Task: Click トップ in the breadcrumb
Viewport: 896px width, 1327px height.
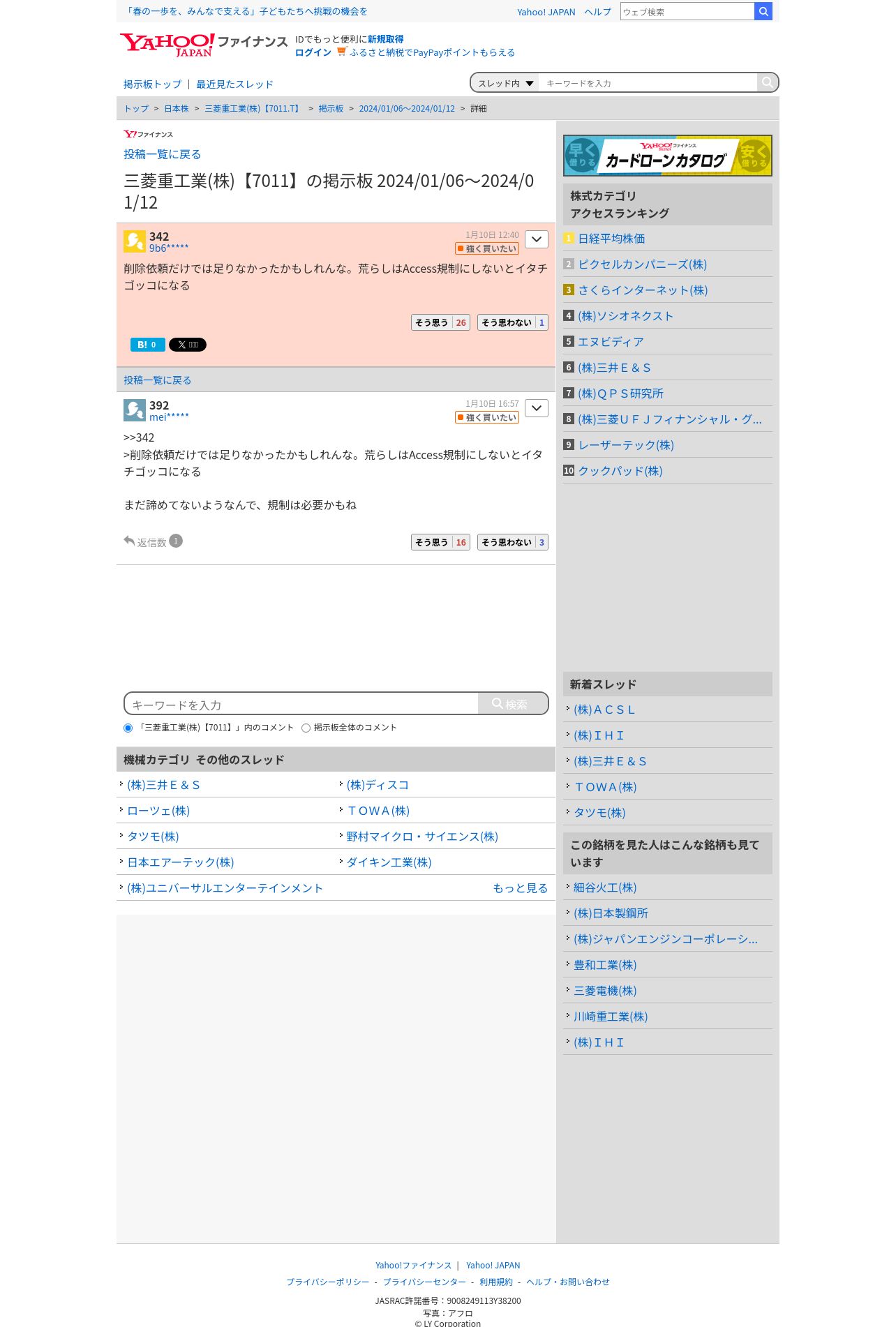Action: pyautogui.click(x=136, y=109)
